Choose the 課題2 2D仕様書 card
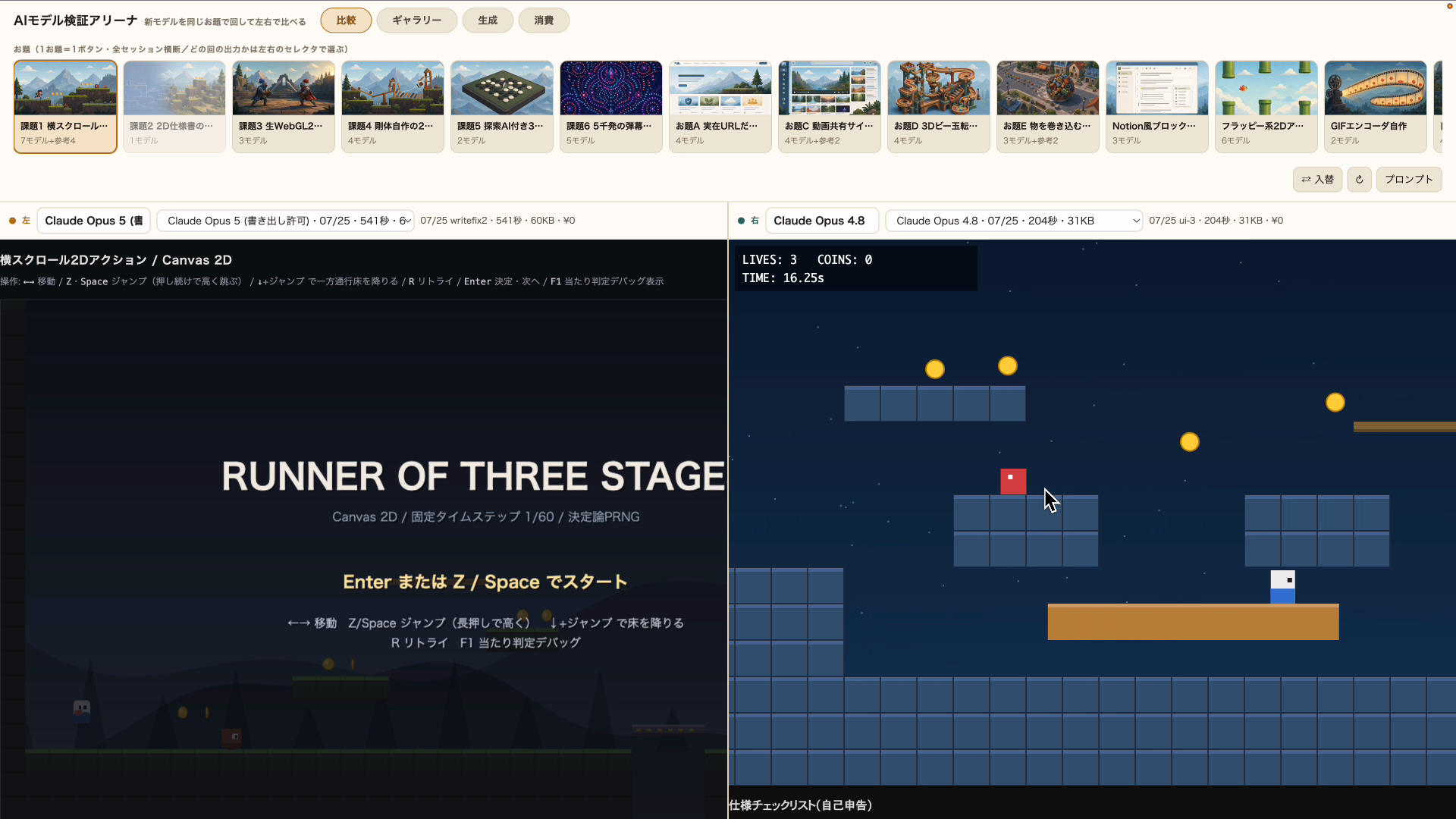The height and width of the screenshot is (819, 1456). pos(174,107)
